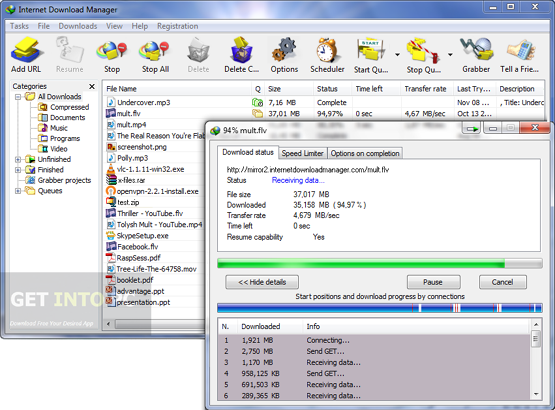Viewport: 555px width, 410px height.
Task: Select the Compressed category folder
Action: (x=64, y=107)
